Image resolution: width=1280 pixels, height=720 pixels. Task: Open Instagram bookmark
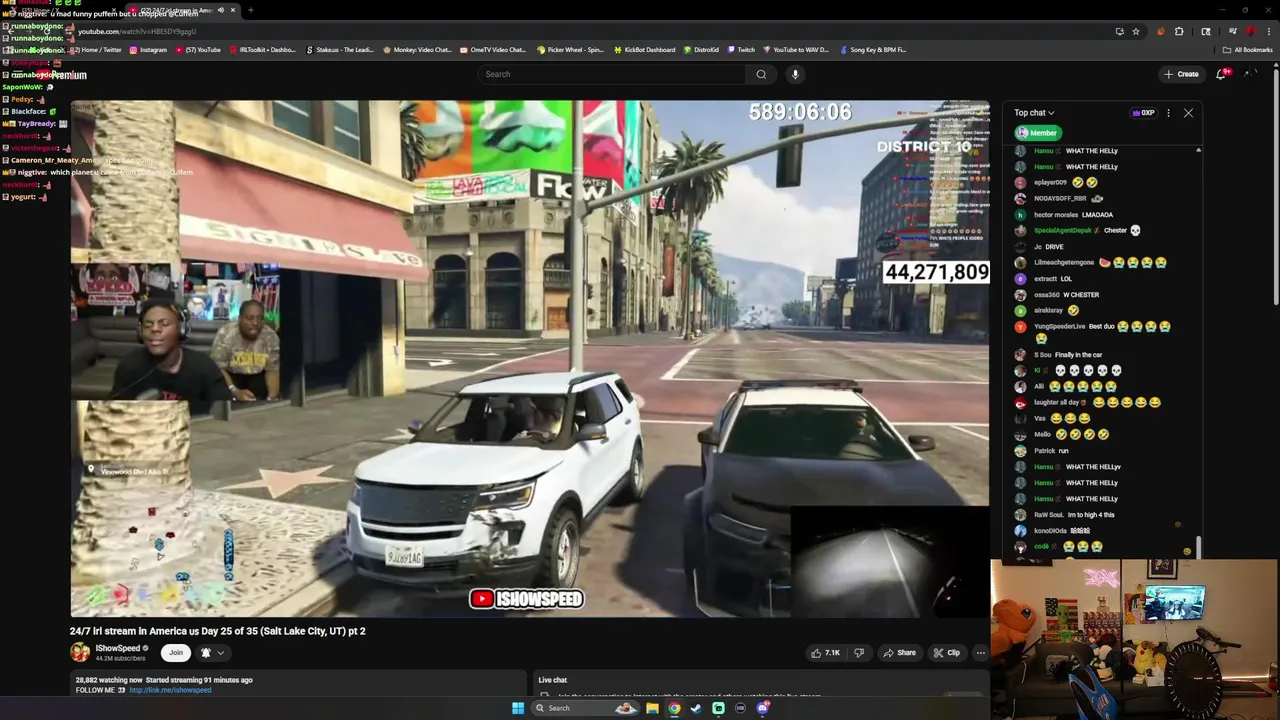[148, 50]
